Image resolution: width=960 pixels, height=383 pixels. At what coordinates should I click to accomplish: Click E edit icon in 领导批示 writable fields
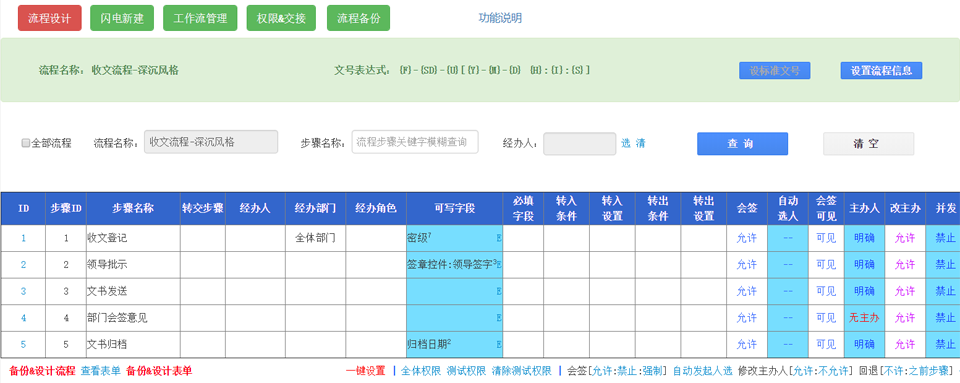click(499, 265)
